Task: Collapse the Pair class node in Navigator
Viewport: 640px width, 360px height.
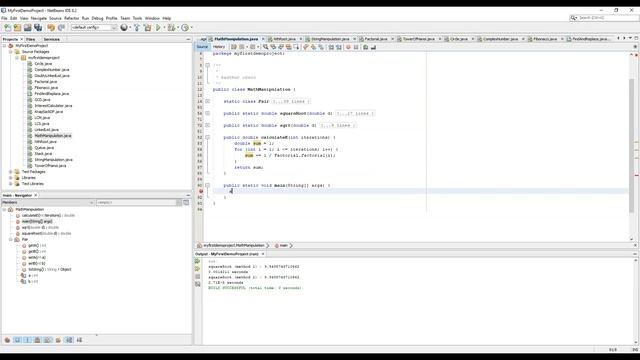Action: click(11, 240)
